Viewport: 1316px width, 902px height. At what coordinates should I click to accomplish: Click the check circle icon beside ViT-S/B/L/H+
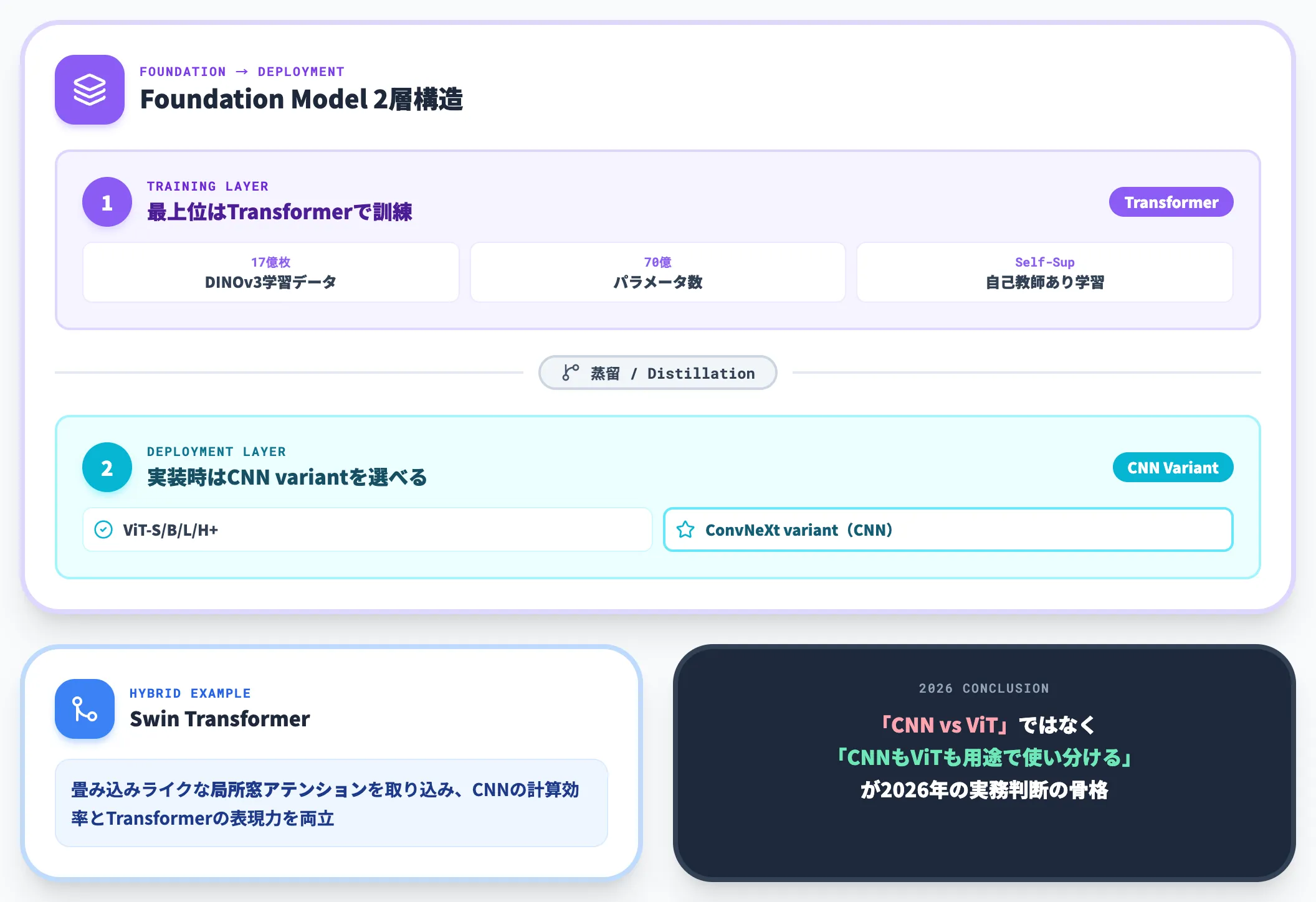click(103, 529)
